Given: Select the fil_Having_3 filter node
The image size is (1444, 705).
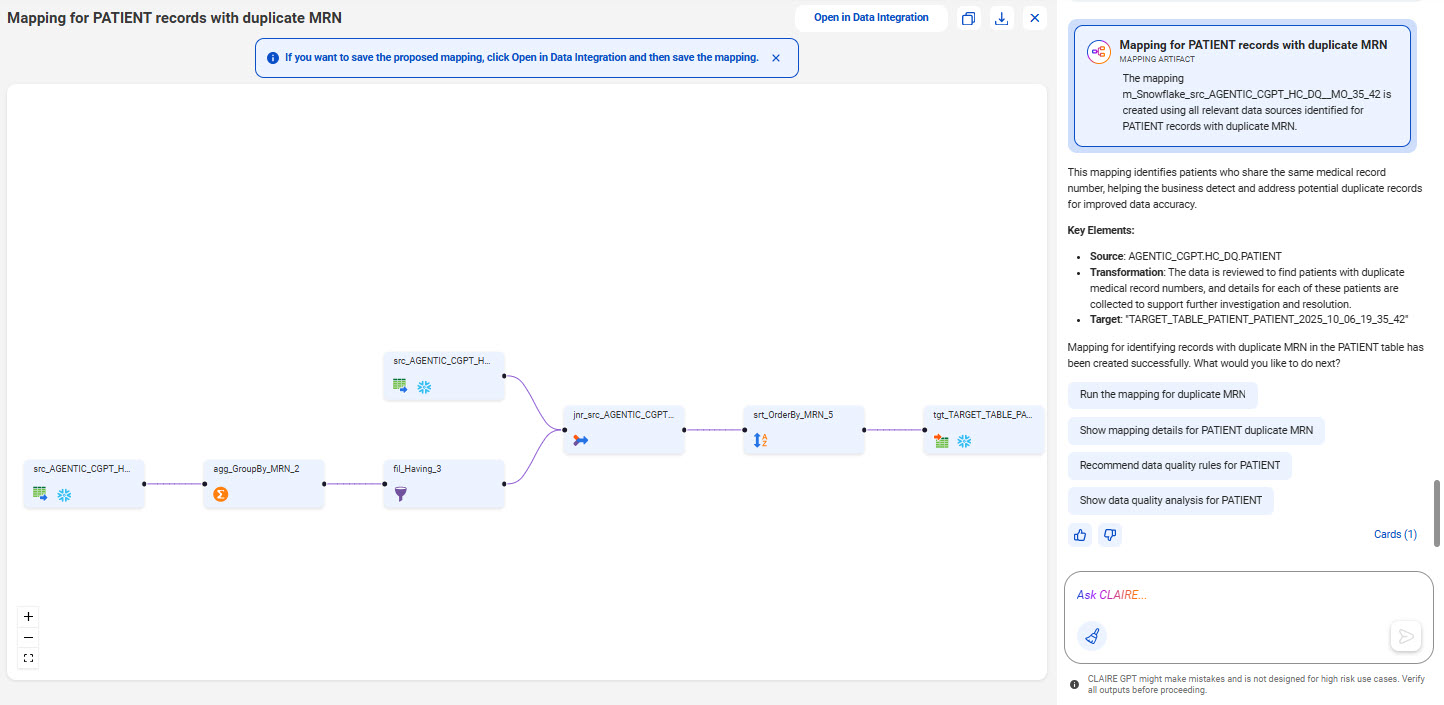Looking at the screenshot, I should coord(444,483).
